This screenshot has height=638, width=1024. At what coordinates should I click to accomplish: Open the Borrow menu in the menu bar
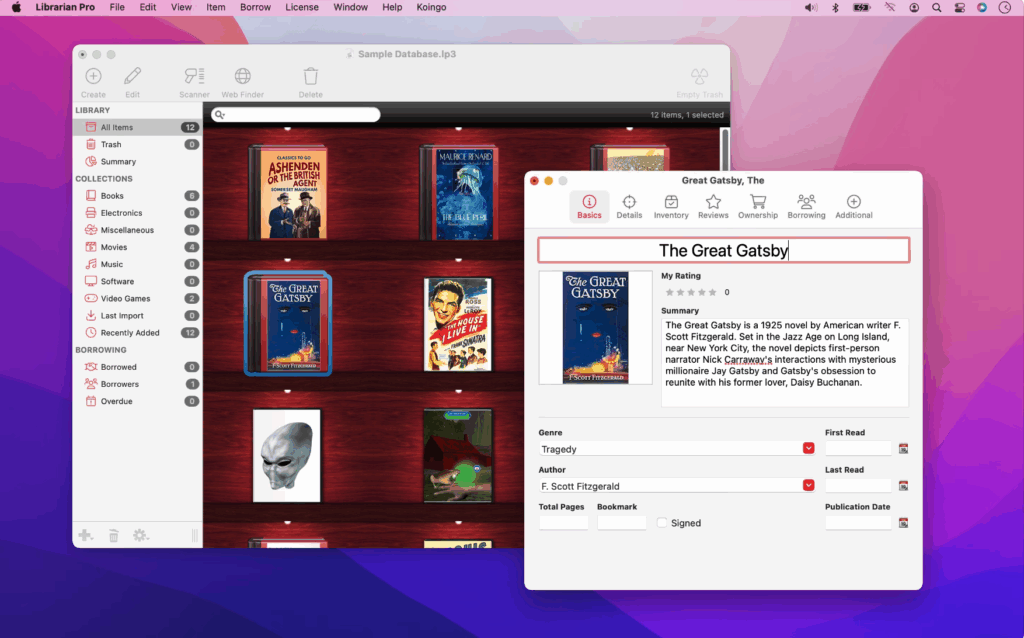pyautogui.click(x=255, y=7)
